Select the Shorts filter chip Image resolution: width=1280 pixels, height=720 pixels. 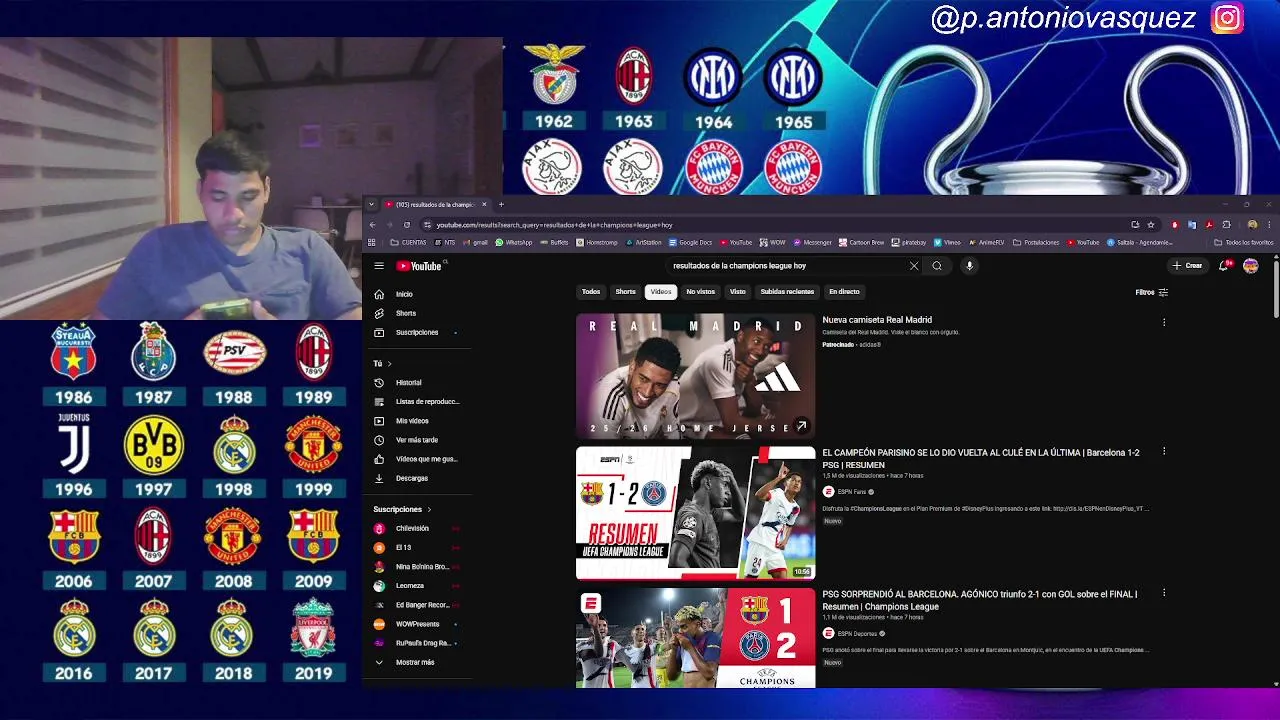(x=625, y=292)
